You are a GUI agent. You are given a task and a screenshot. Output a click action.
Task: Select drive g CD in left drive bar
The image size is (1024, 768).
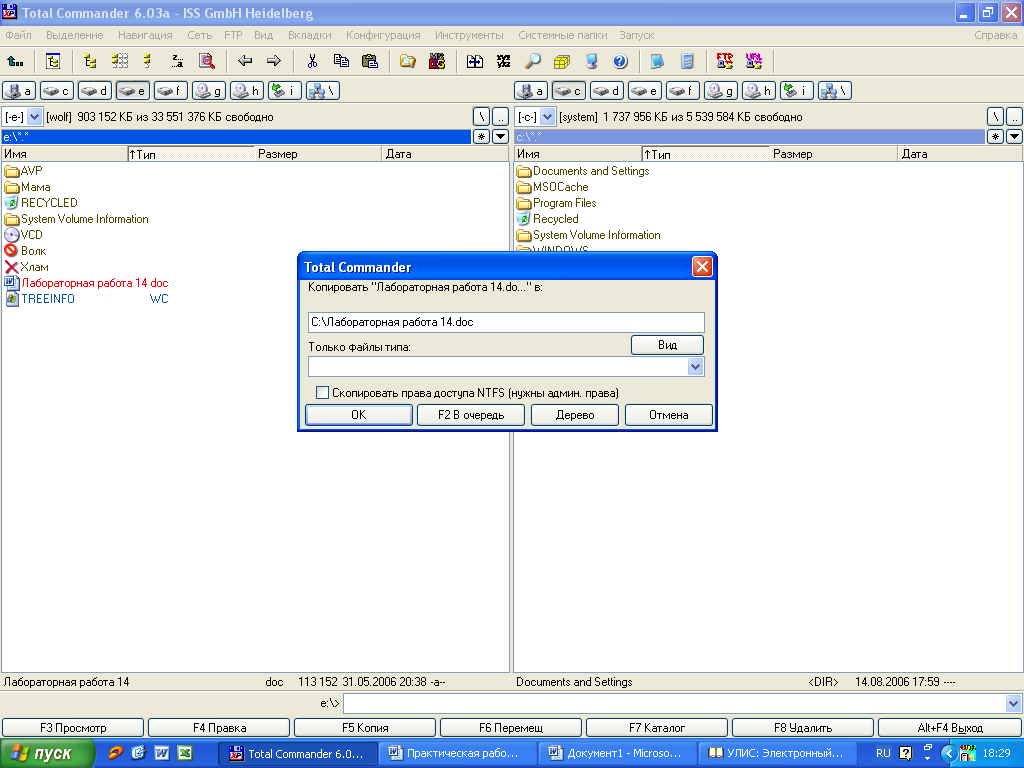tap(208, 91)
